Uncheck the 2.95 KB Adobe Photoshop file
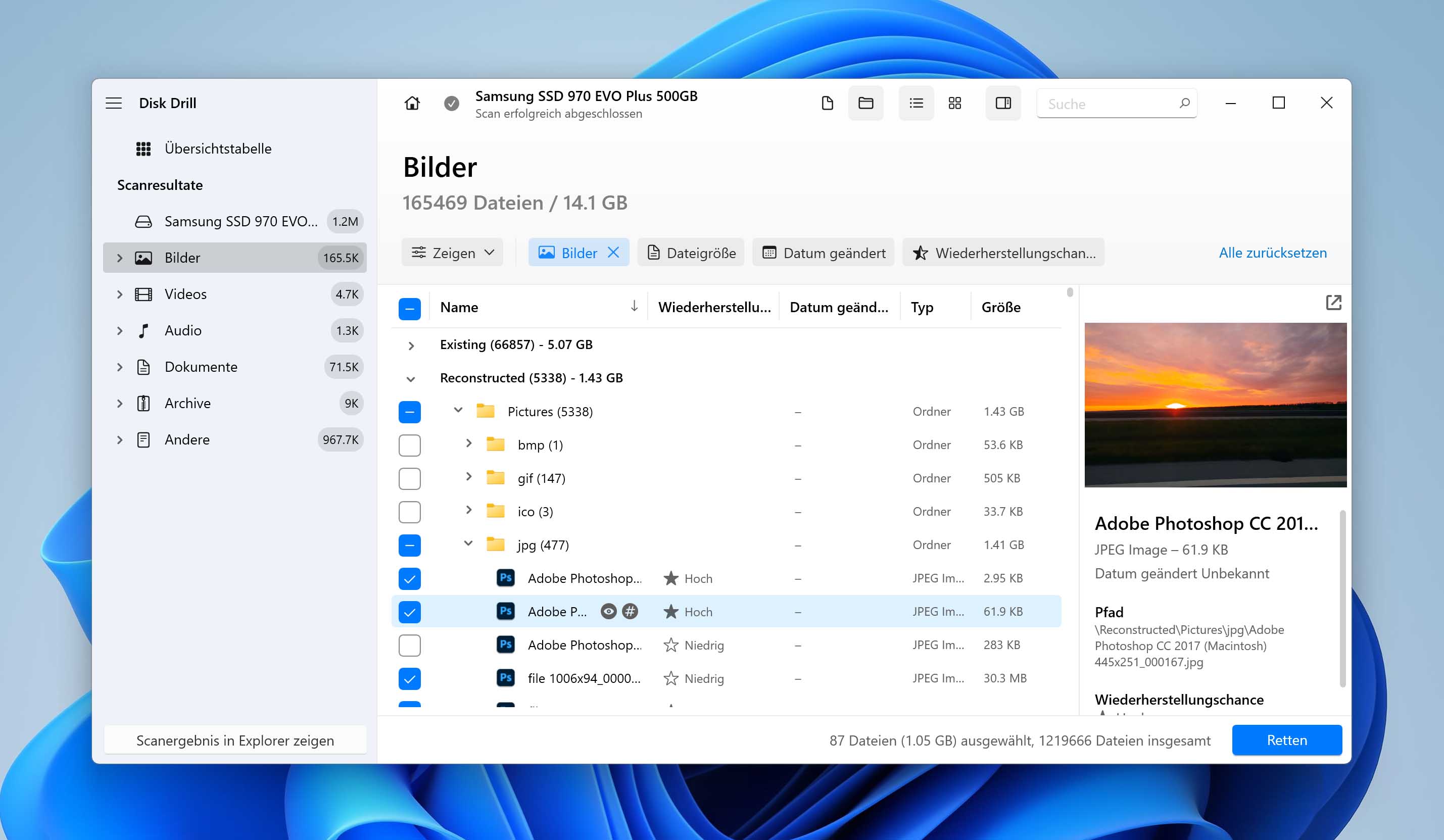1444x840 pixels. (x=409, y=579)
